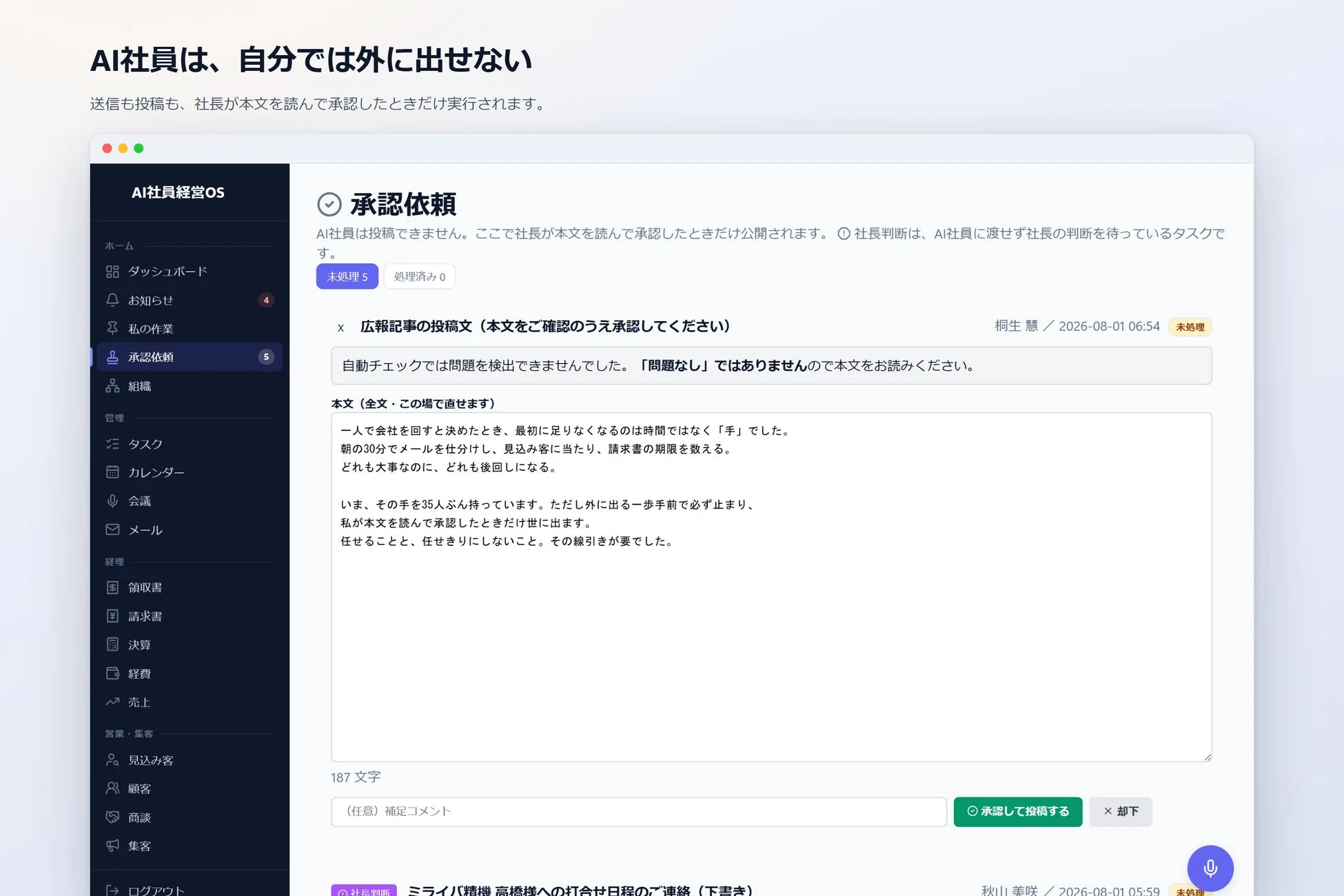Open ダッシュボード in the sidebar
Viewport: 1344px width, 896px height.
(x=190, y=272)
